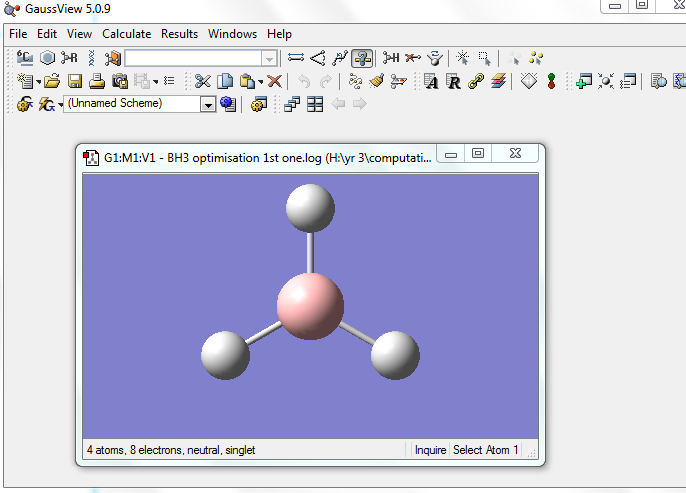Select the Modify Angle tool
This screenshot has width=686, height=493.
click(318, 58)
